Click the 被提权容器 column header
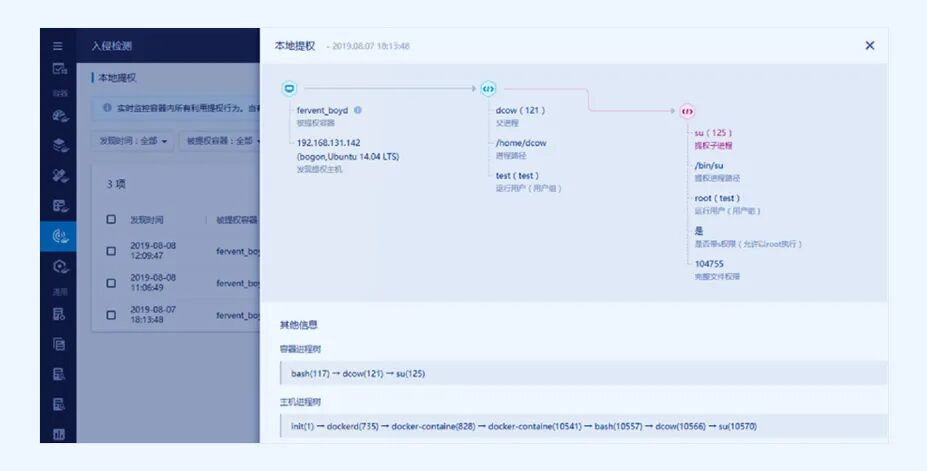 [x=237, y=220]
